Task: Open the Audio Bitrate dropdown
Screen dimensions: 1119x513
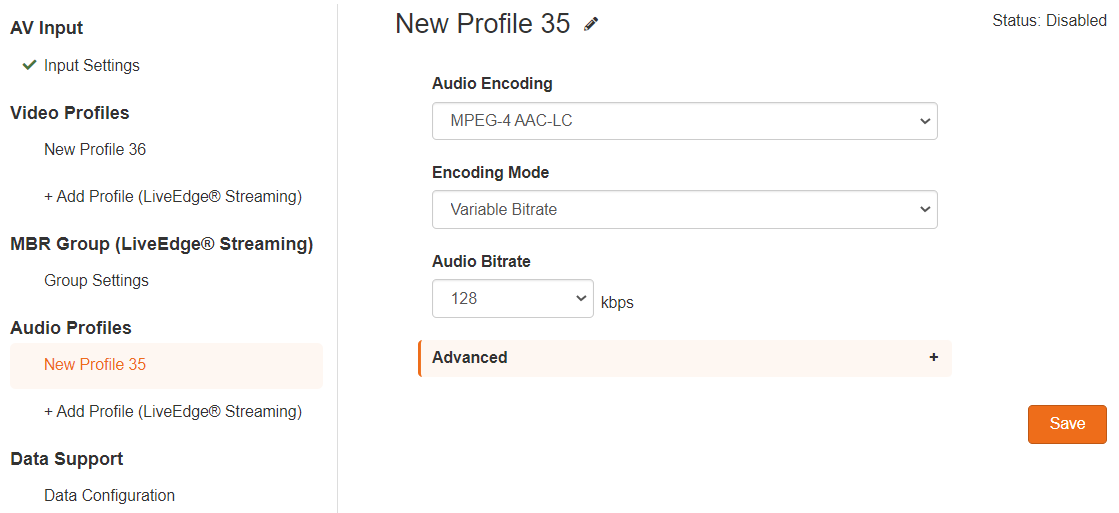Action: coord(512,298)
